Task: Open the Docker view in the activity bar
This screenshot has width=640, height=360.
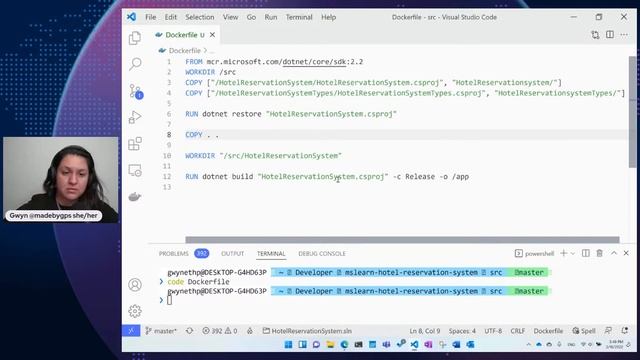Action: tap(135, 197)
